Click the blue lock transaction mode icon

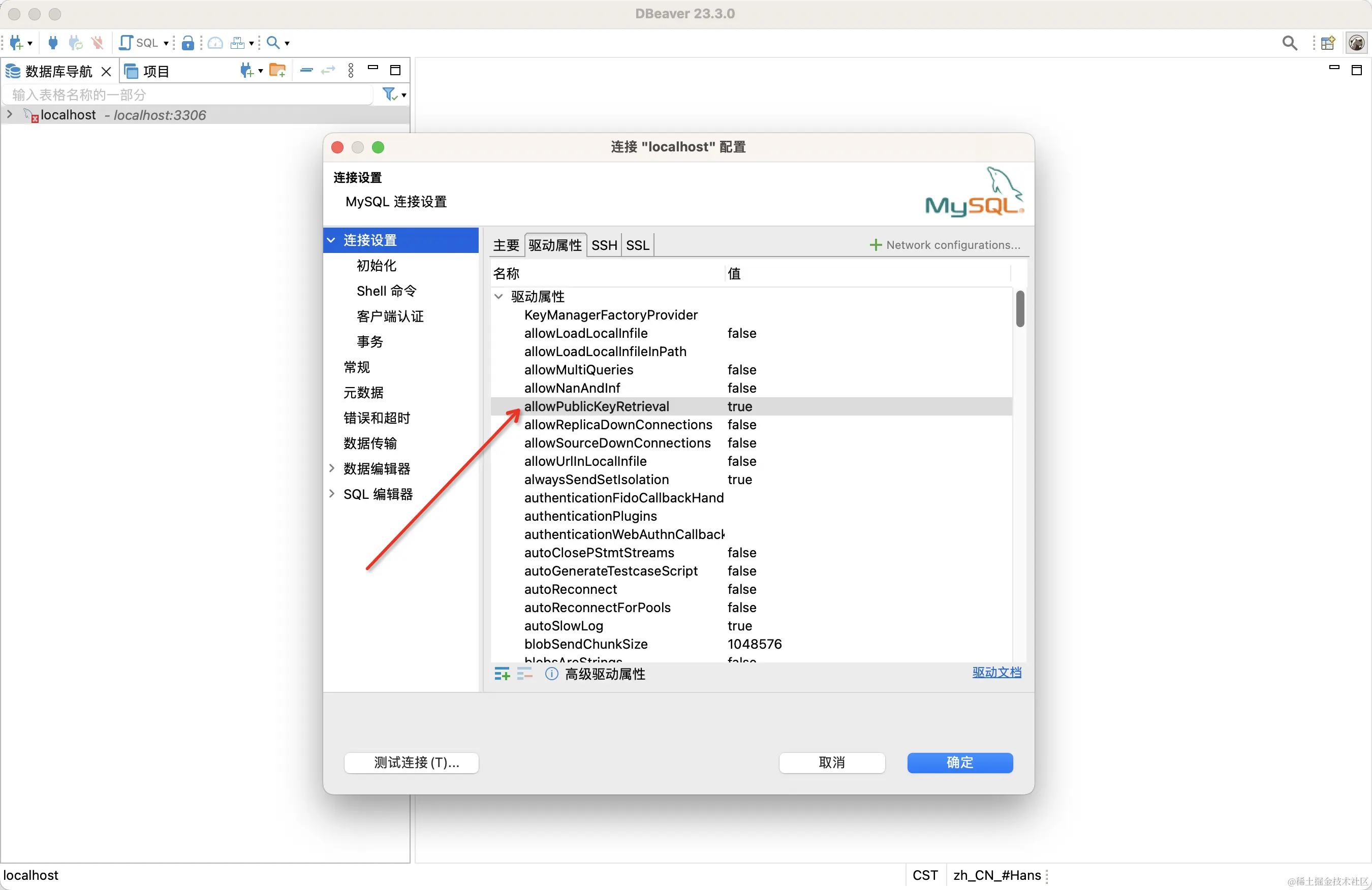(x=188, y=43)
